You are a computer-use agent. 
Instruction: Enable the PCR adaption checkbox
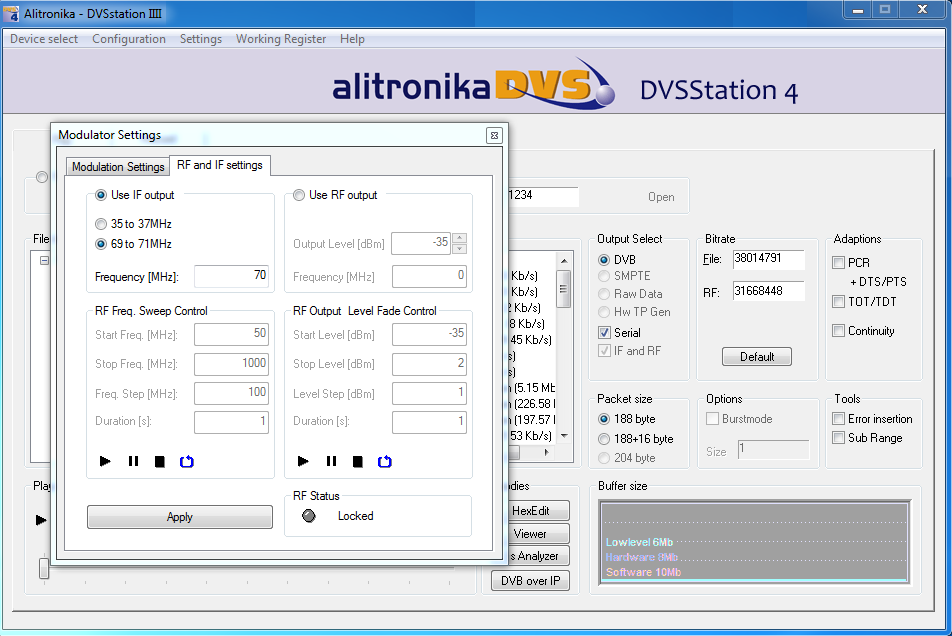(838, 263)
